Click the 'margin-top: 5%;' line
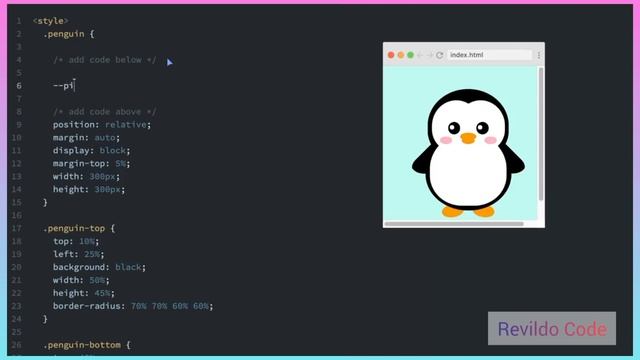640x360 pixels. (91, 164)
